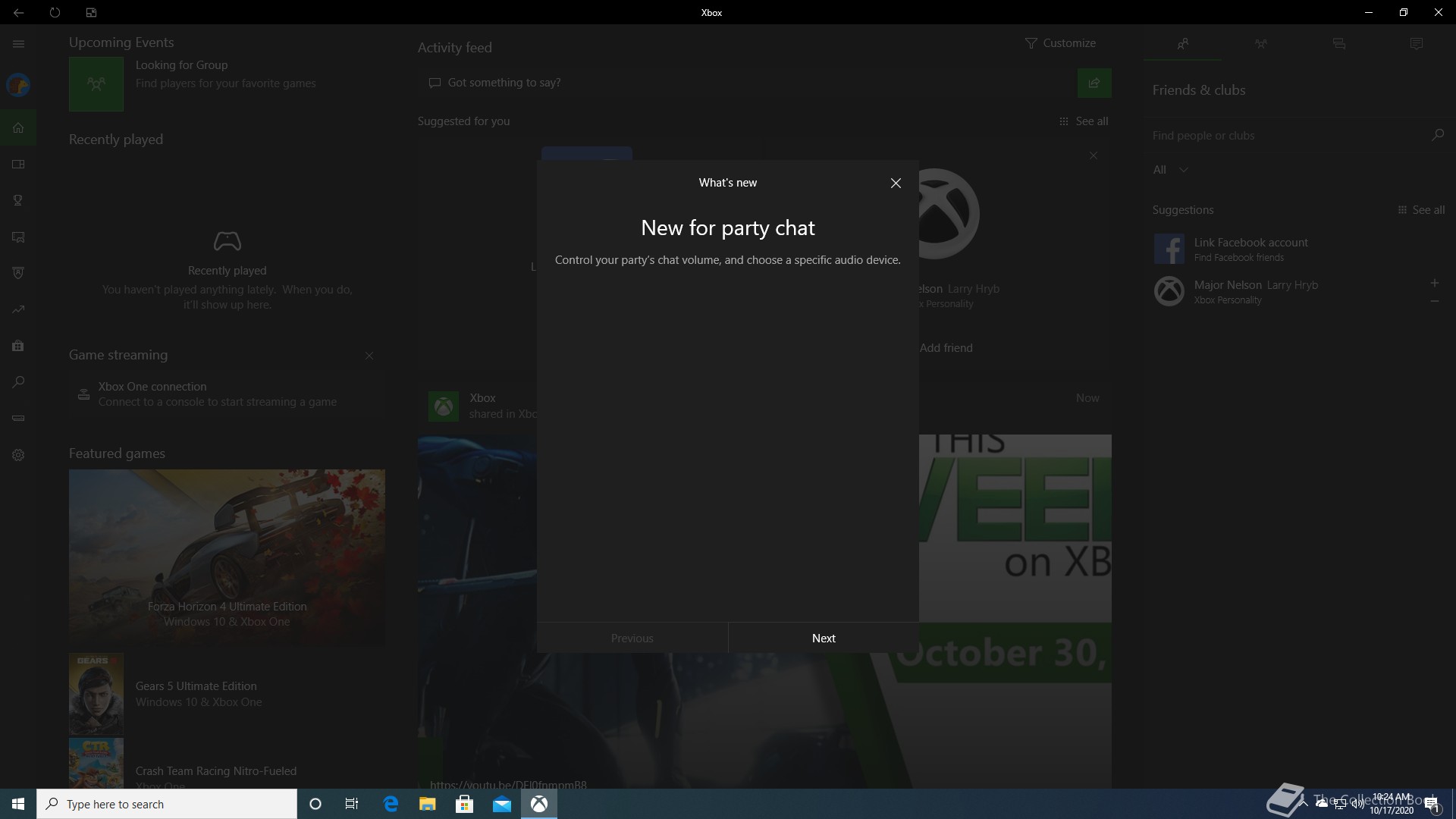The image size is (1456, 819).
Task: Click See all next to Suggestions
Action: [x=1421, y=210]
